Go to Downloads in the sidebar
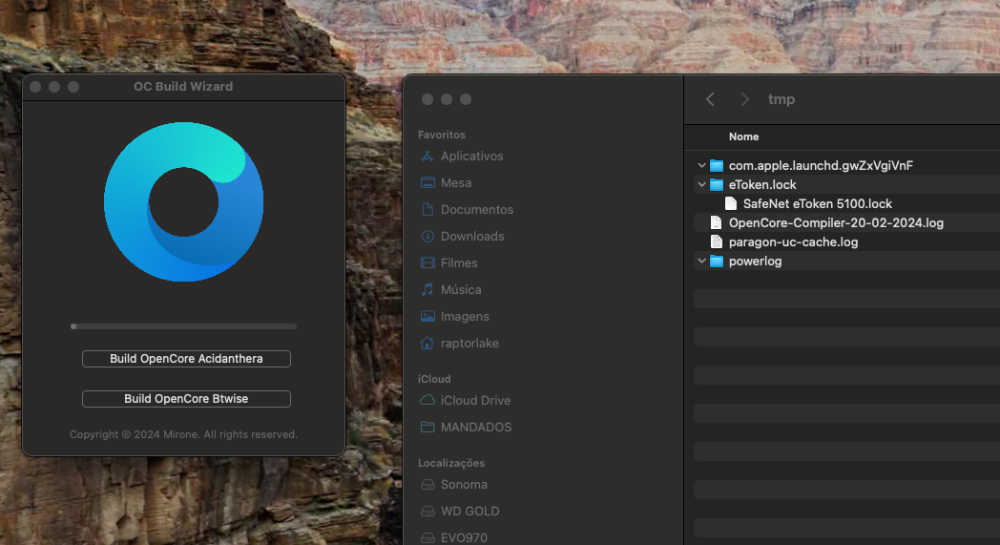Viewport: 1000px width, 545px height. point(462,236)
